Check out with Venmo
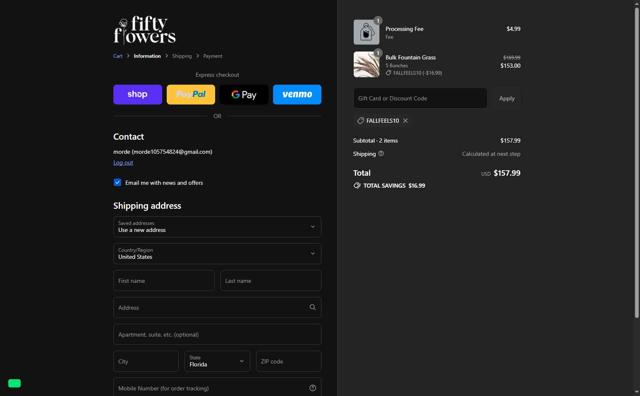The width and height of the screenshot is (640, 396). [297, 94]
